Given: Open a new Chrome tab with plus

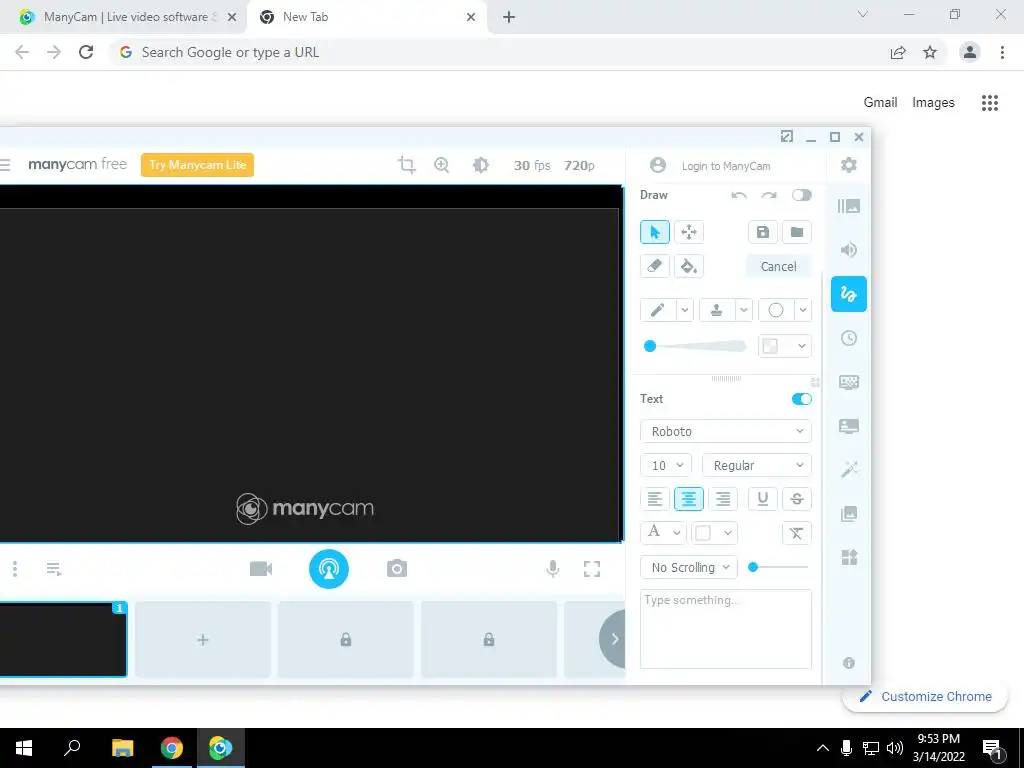Looking at the screenshot, I should point(509,18).
